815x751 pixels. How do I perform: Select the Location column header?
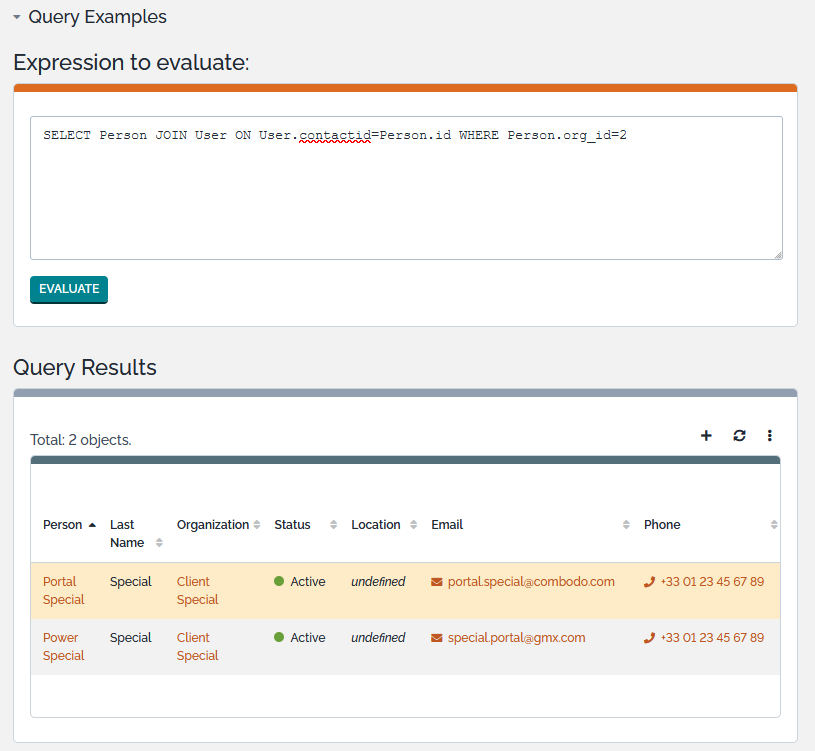[x=376, y=524]
